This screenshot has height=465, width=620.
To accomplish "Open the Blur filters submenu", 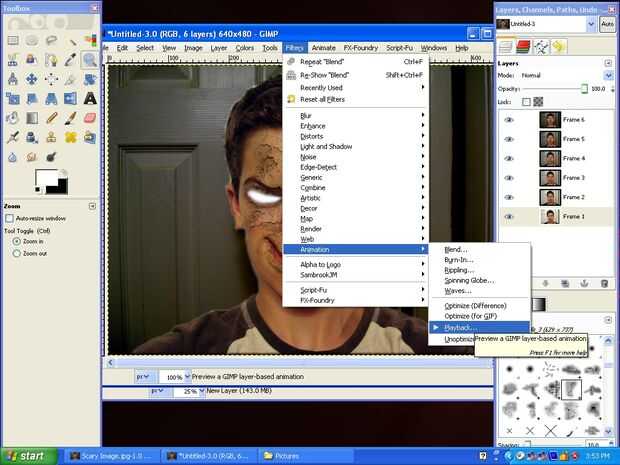I will [x=356, y=115].
